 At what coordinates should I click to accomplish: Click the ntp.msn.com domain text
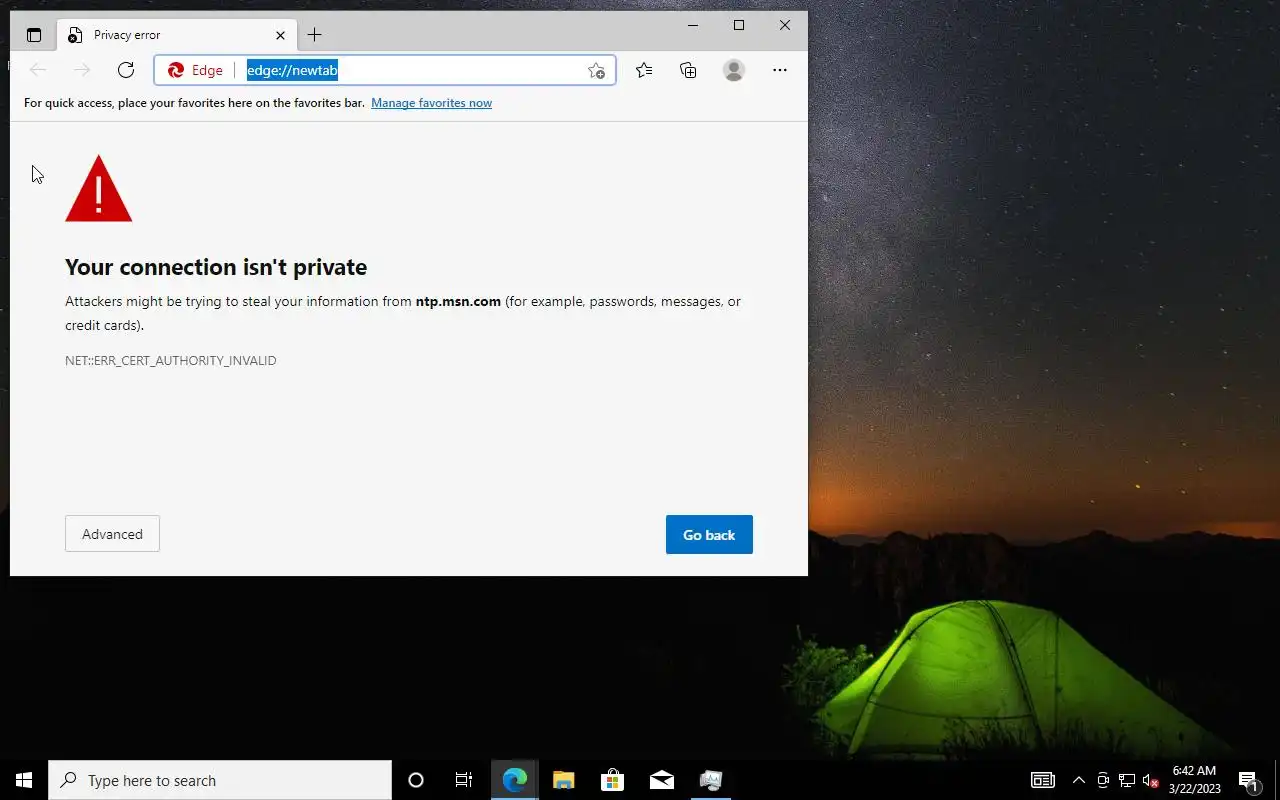coord(458,301)
